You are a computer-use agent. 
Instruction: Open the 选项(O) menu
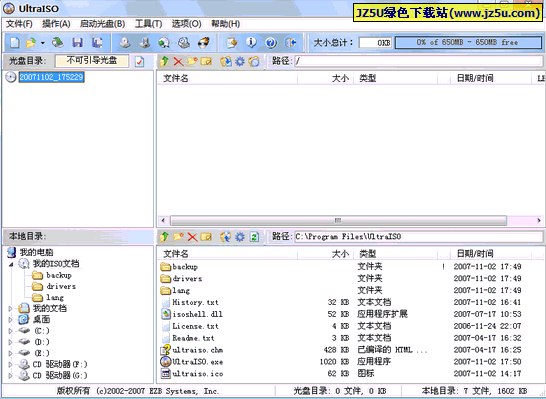[x=186, y=24]
